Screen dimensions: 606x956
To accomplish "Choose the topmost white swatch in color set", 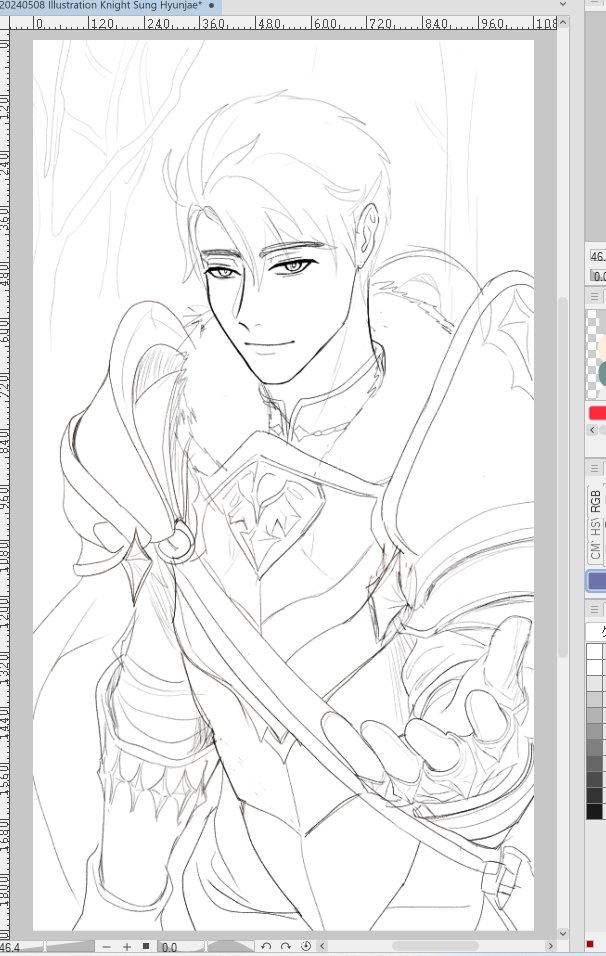I will coord(594,651).
